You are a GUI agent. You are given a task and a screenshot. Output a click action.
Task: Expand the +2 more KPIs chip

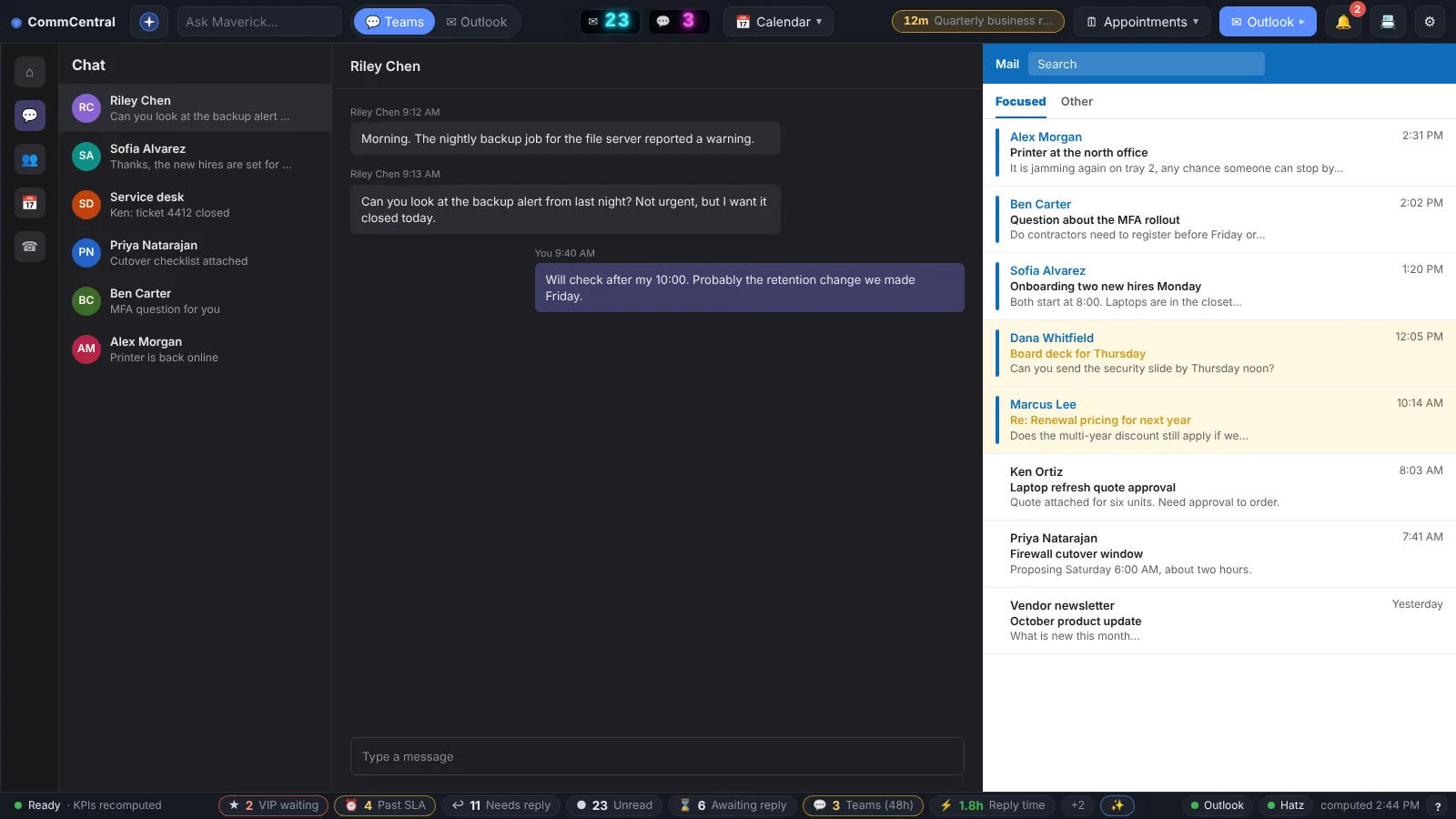pos(1077,805)
